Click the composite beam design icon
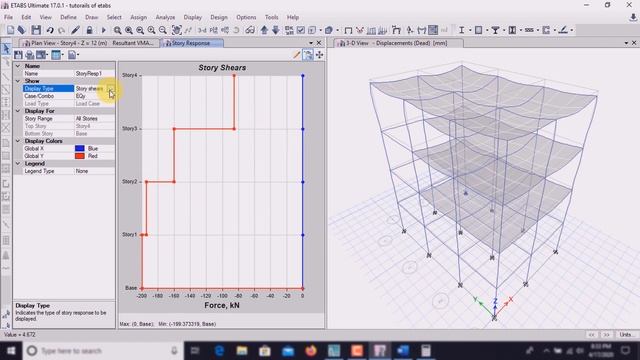 point(495,30)
